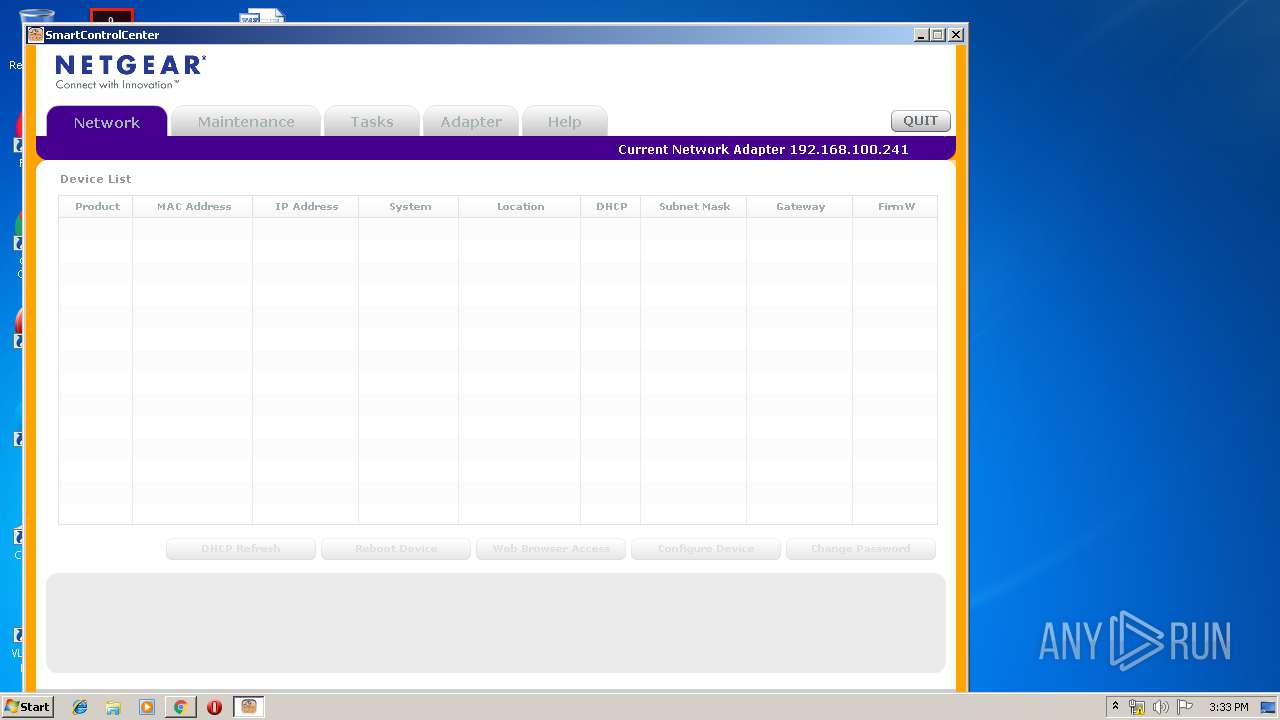Image resolution: width=1280 pixels, height=720 pixels.
Task: Click the network status tray icon
Action: (x=1137, y=707)
